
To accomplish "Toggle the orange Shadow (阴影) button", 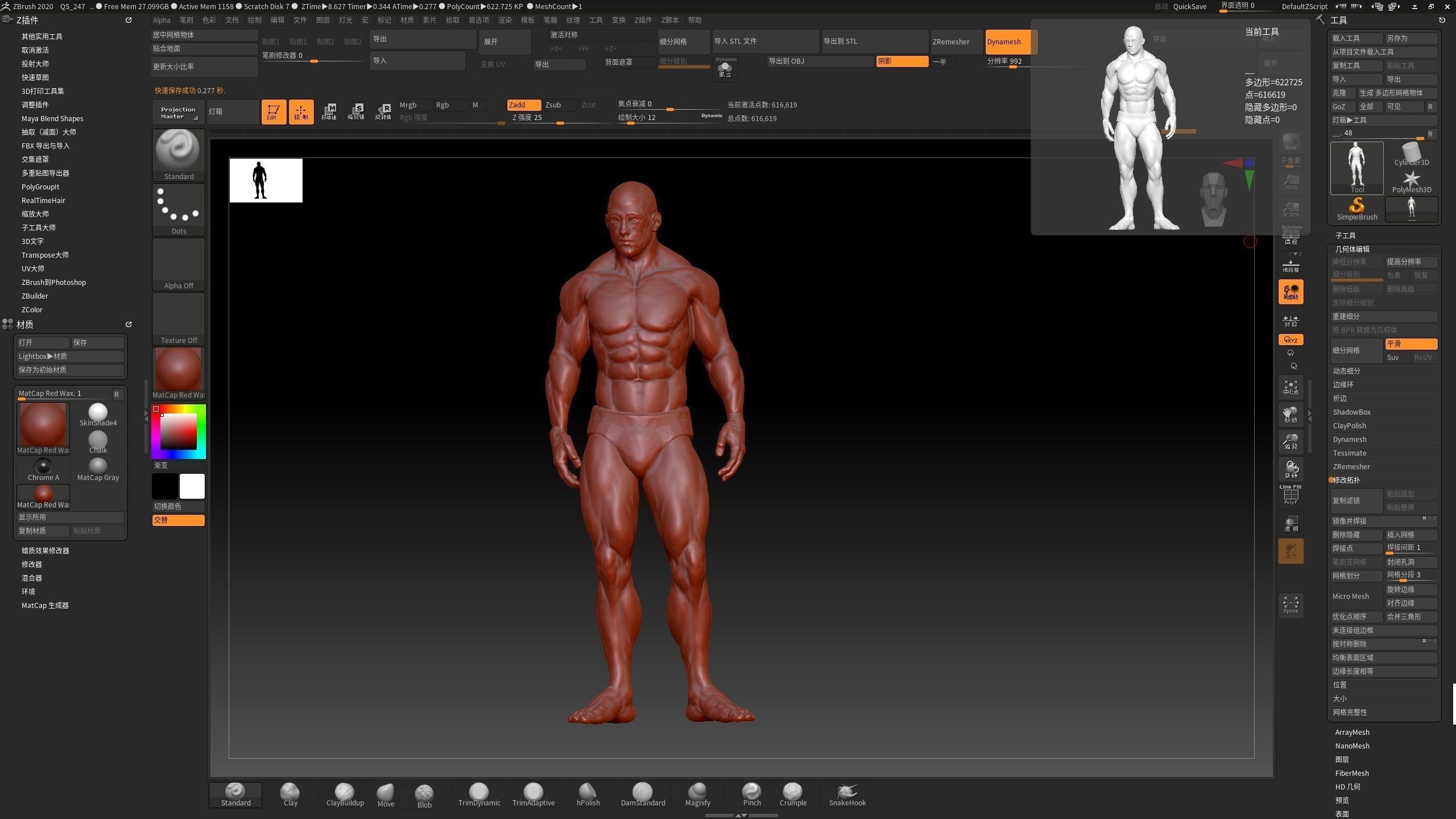I will pos(902,61).
